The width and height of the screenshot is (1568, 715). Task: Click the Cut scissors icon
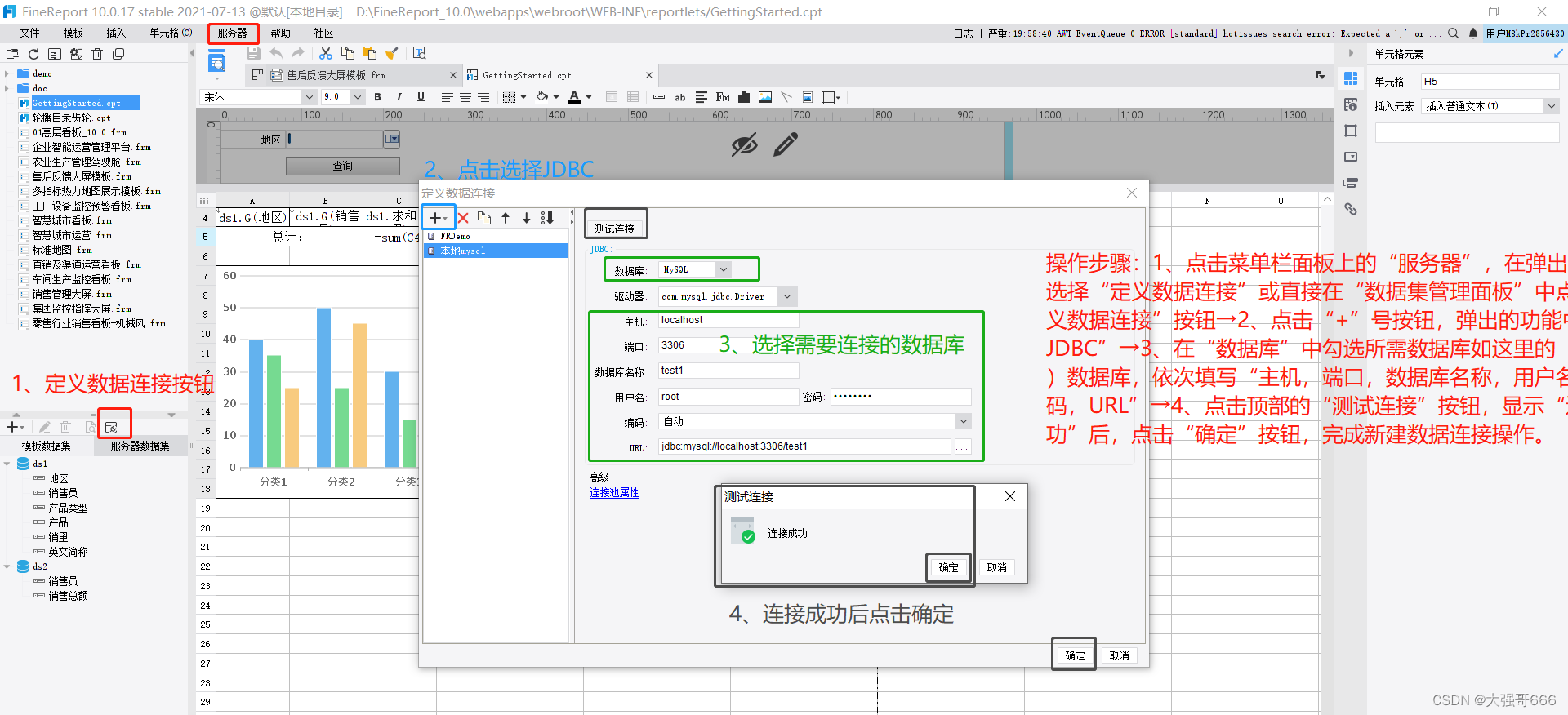click(x=326, y=53)
